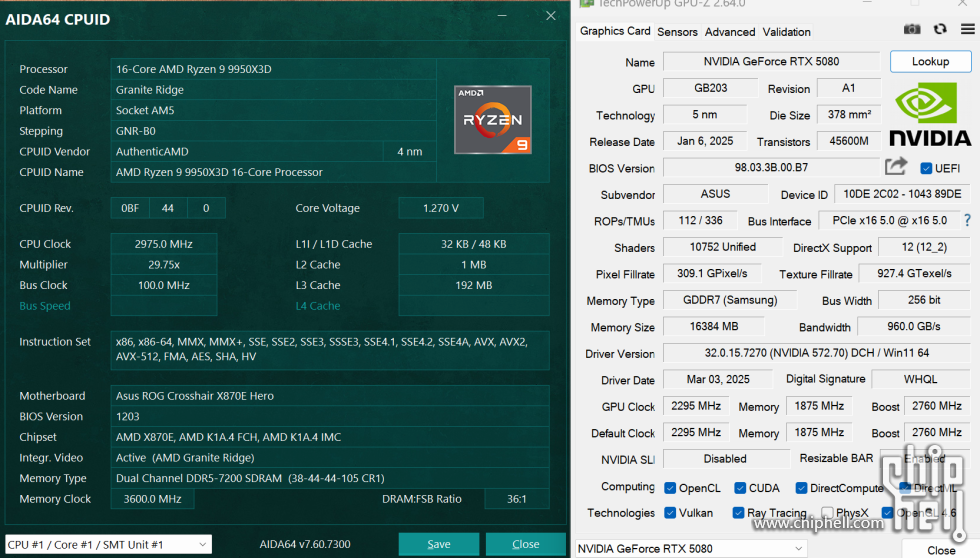Toggle the Ray Tracing checkbox
This screenshot has width=980, height=558.
(738, 512)
